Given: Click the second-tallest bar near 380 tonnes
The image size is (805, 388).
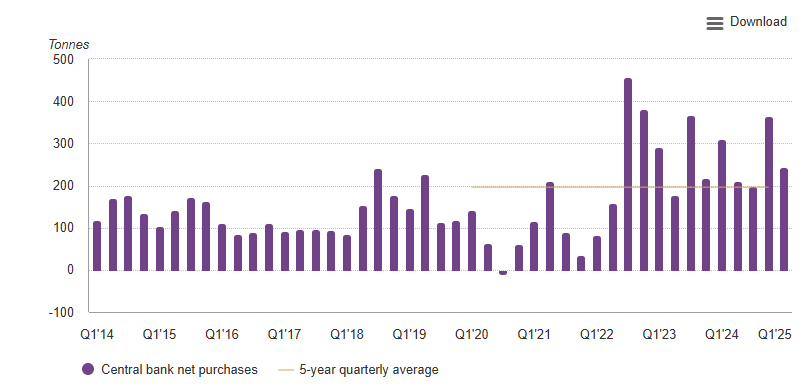Looking at the screenshot, I should (644, 190).
